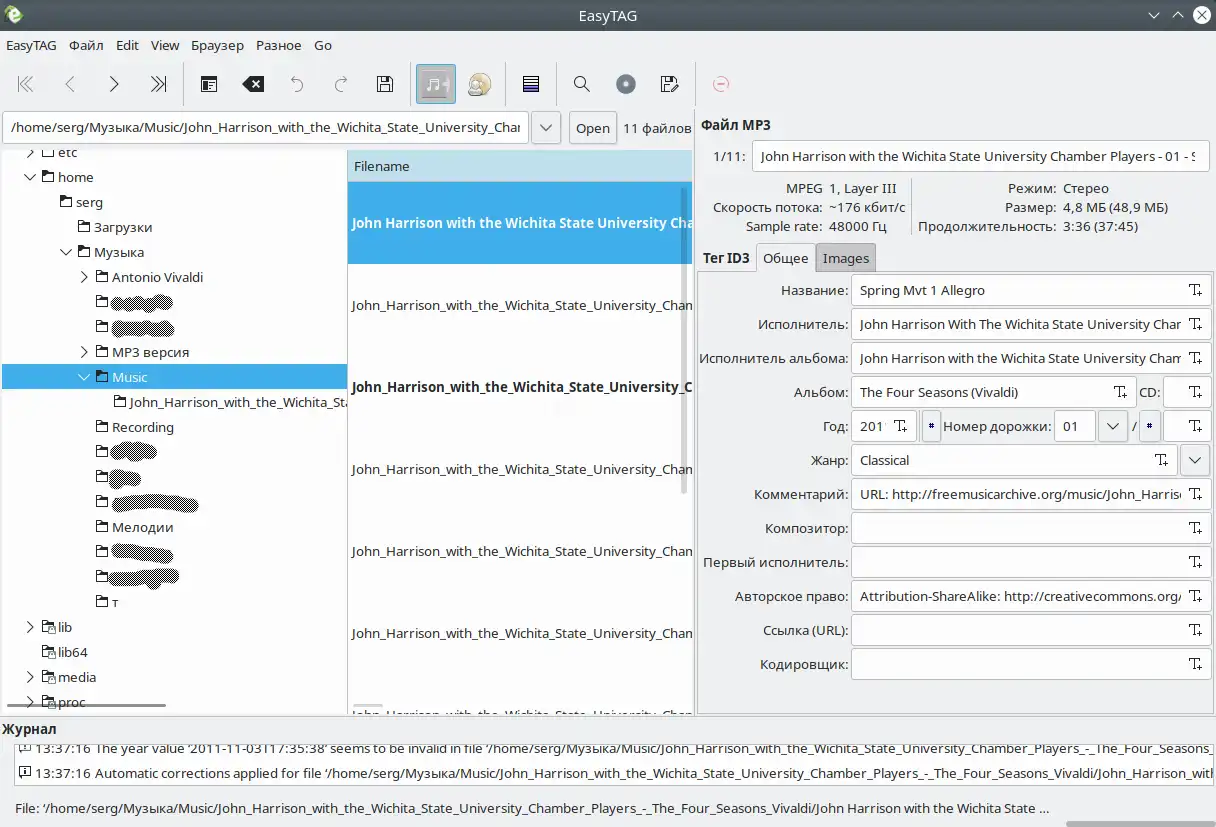Jump to the next file in toolbar
This screenshot has width=1216, height=827.
(x=114, y=85)
